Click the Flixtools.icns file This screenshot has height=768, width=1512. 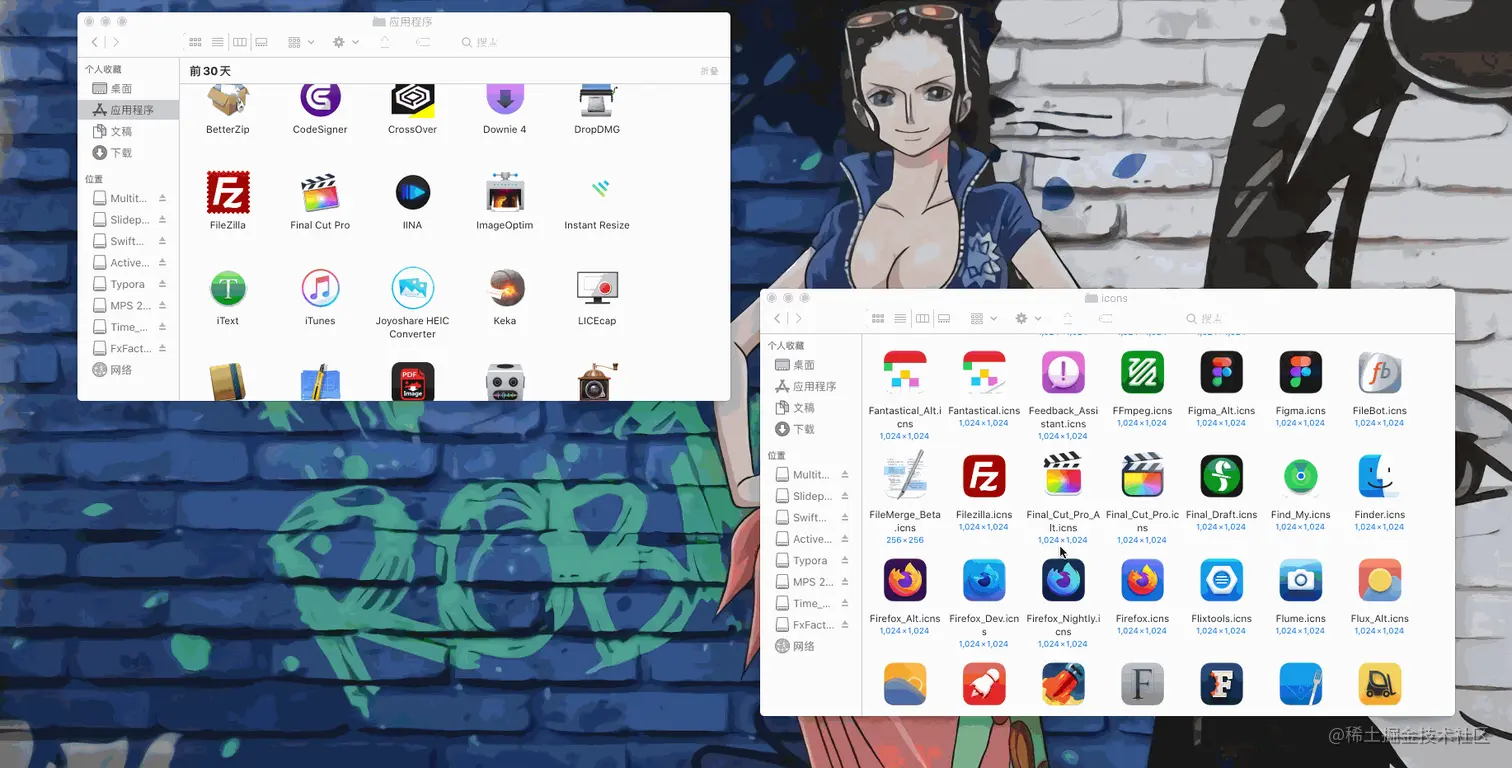pyautogui.click(x=1221, y=580)
